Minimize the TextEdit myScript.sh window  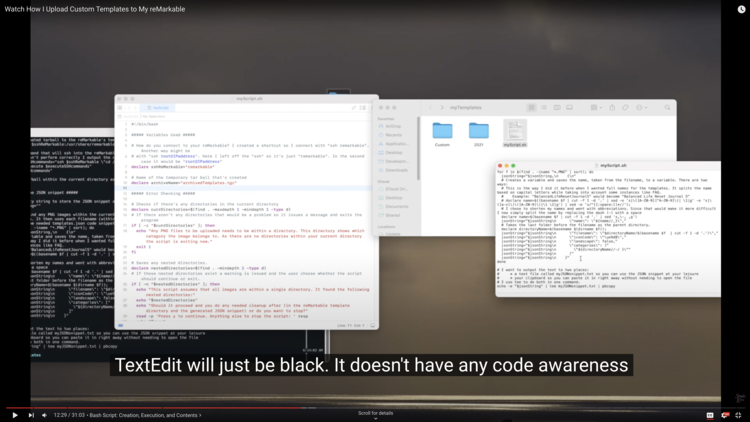[507, 166]
